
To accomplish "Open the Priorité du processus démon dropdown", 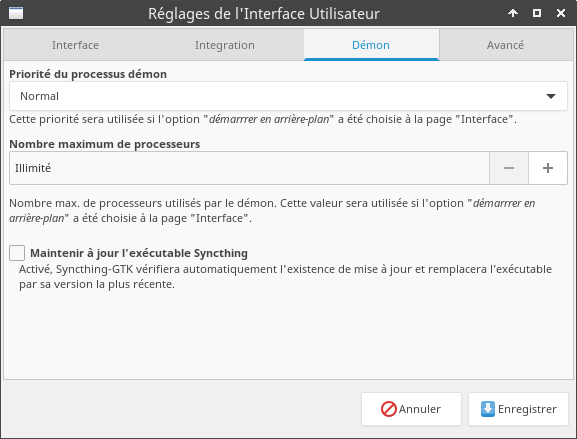I will (288, 96).
